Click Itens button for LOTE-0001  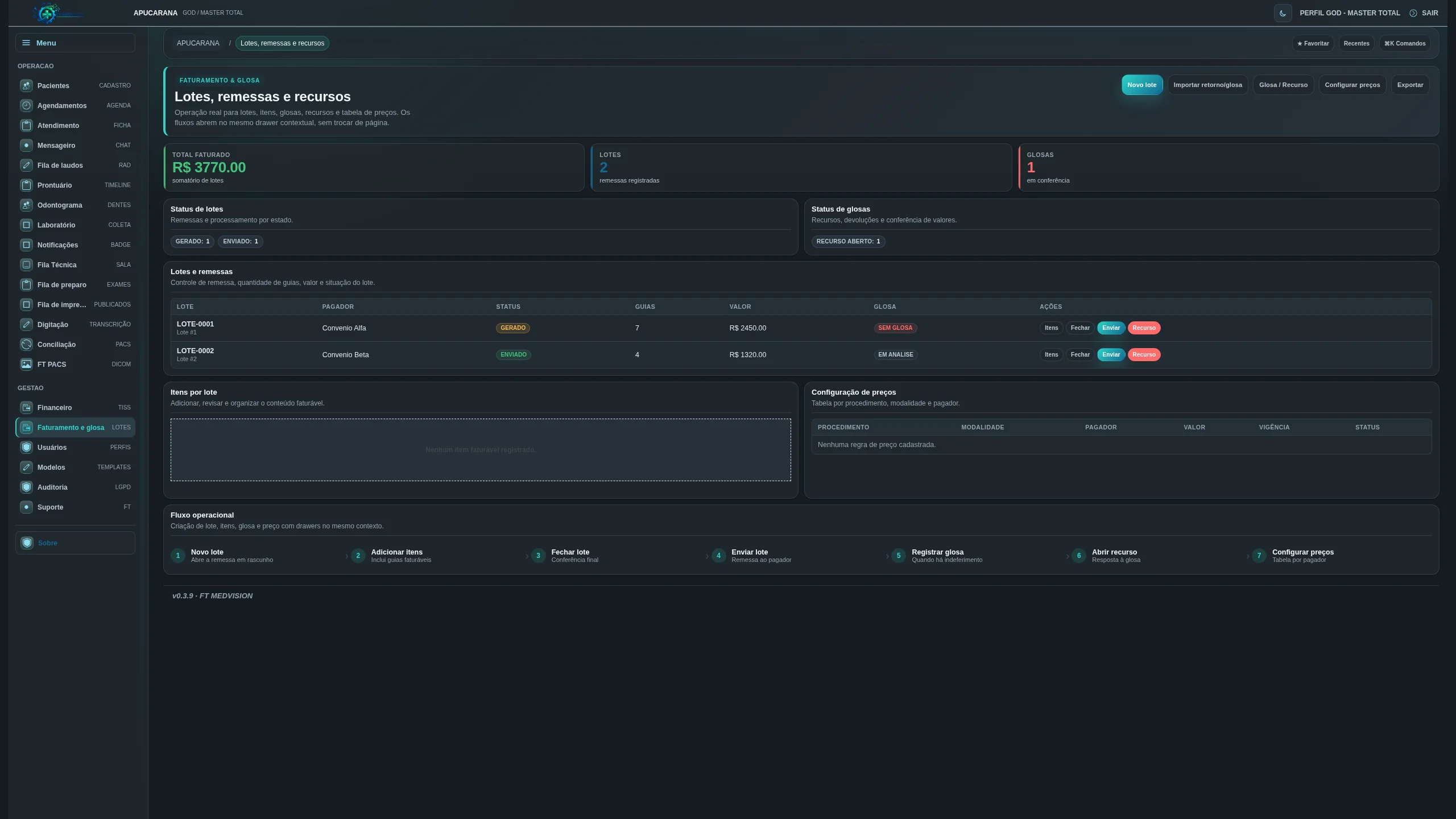[1051, 328]
